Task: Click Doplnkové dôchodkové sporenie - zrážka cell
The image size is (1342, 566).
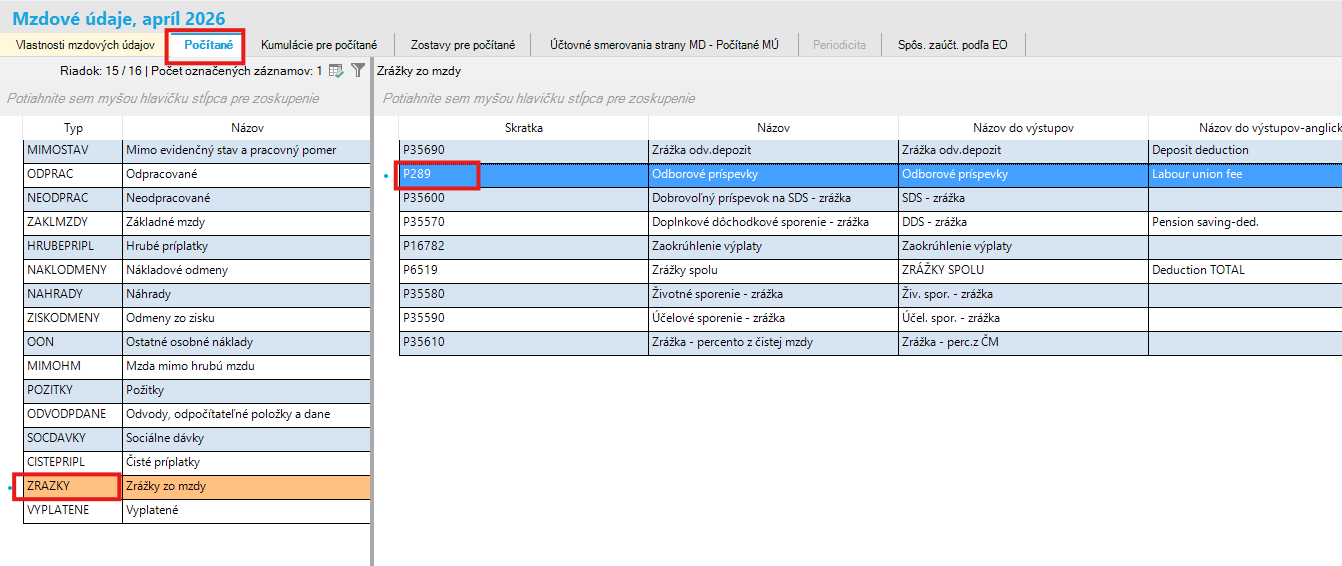Action: pyautogui.click(x=774, y=223)
